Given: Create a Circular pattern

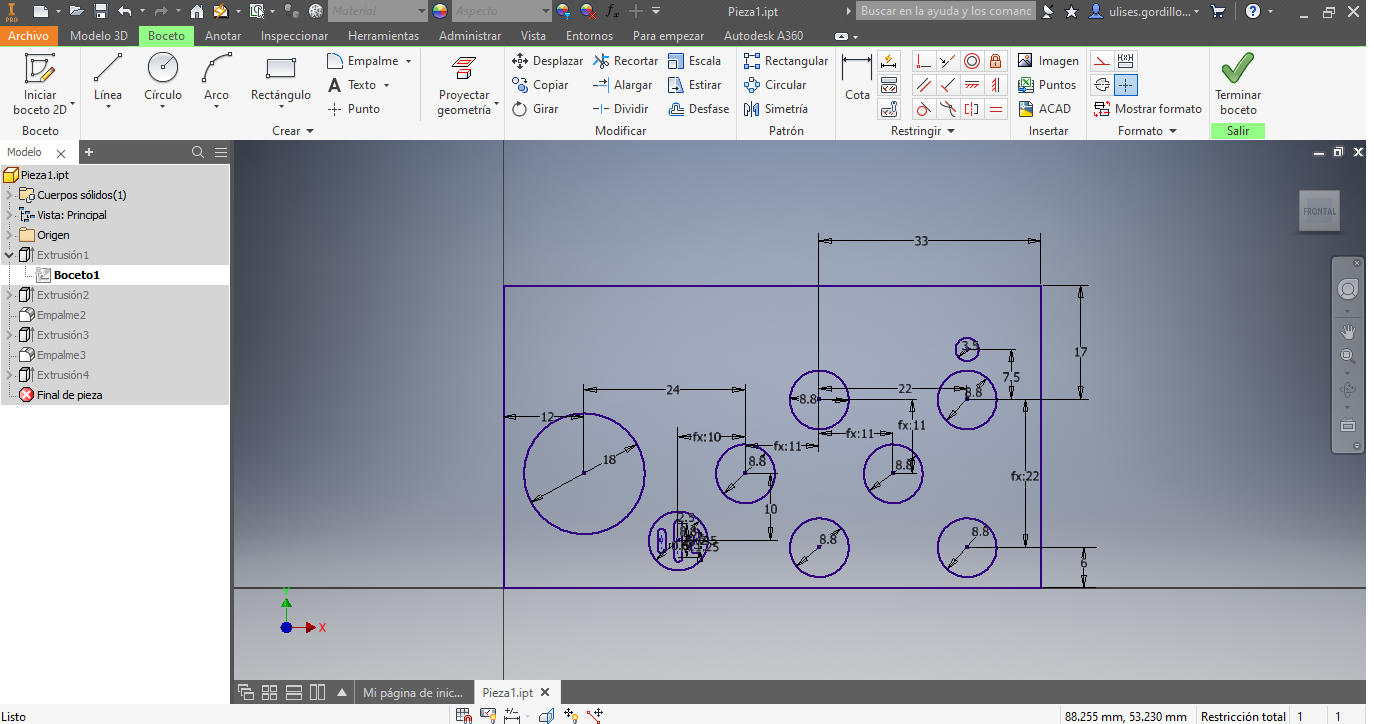Looking at the screenshot, I should coord(775,85).
